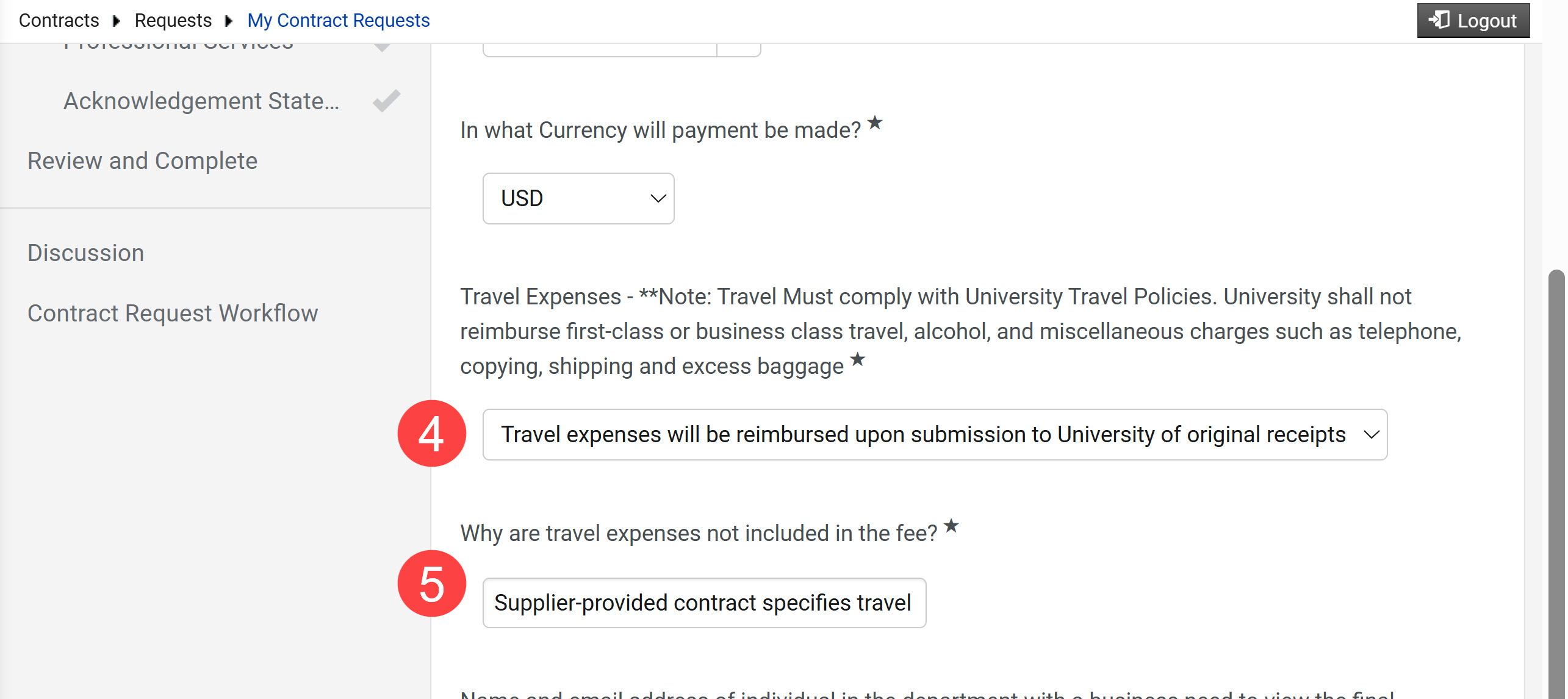This screenshot has height=699, width=1568.
Task: Open My Contract Requests breadcrumb link
Action: pos(339,20)
